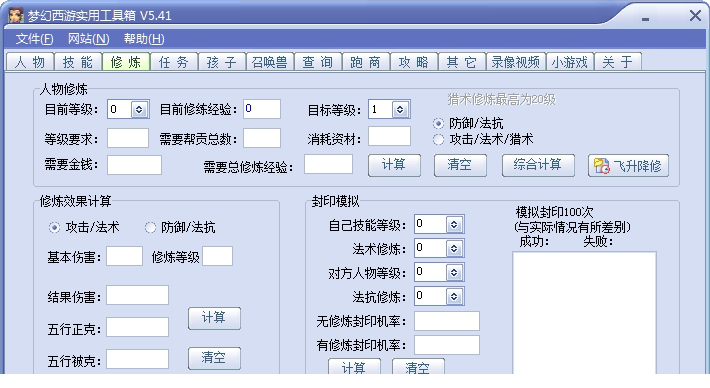This screenshot has width=710, height=388.
Task: Focus the 基本伤害 input field
Action: [125, 256]
